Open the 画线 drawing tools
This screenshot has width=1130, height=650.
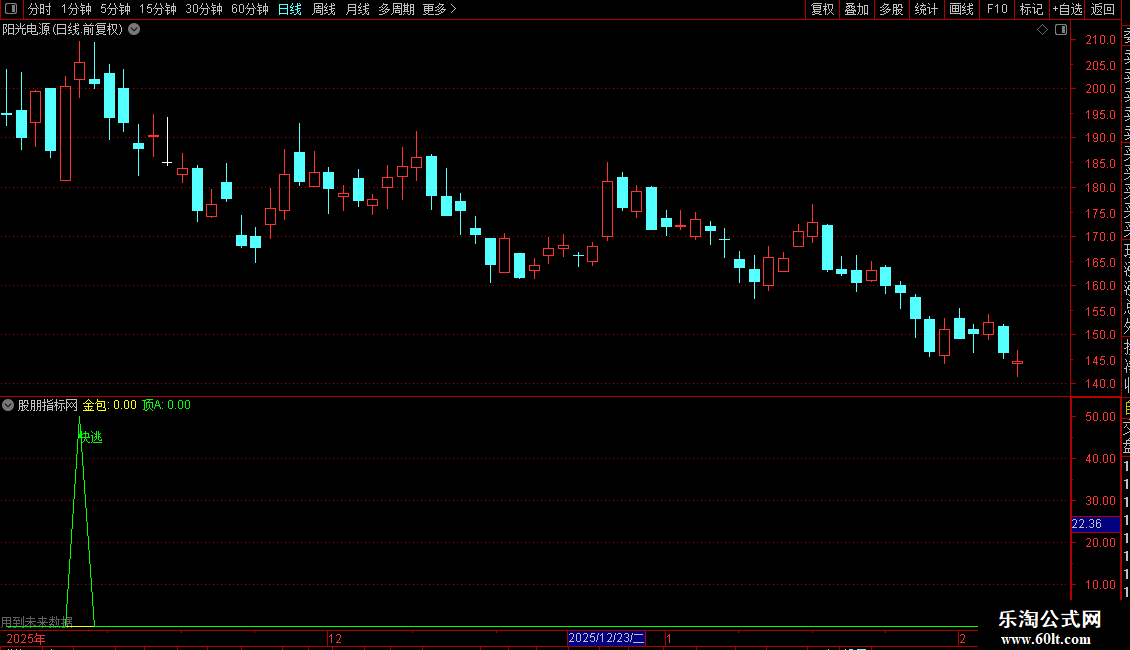[961, 9]
